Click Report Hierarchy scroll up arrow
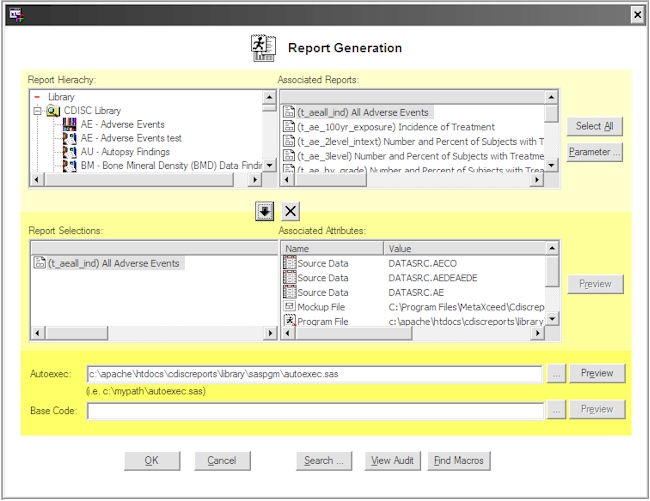The image size is (650, 501). click(269, 97)
